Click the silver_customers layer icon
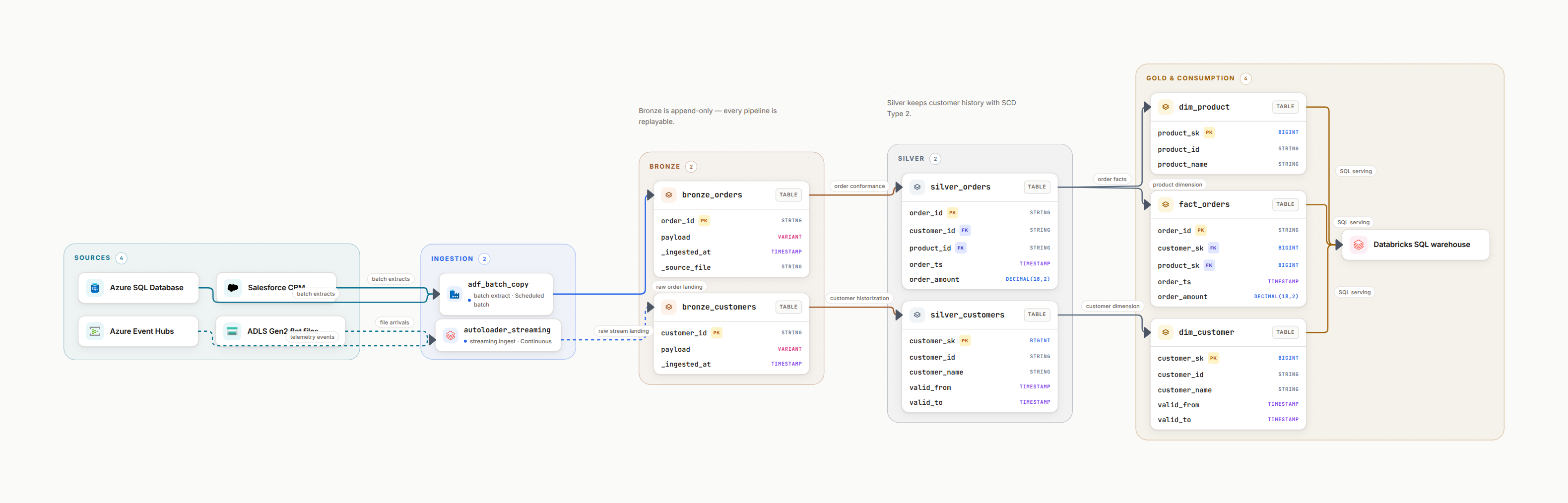The width and height of the screenshot is (1568, 503). point(917,315)
